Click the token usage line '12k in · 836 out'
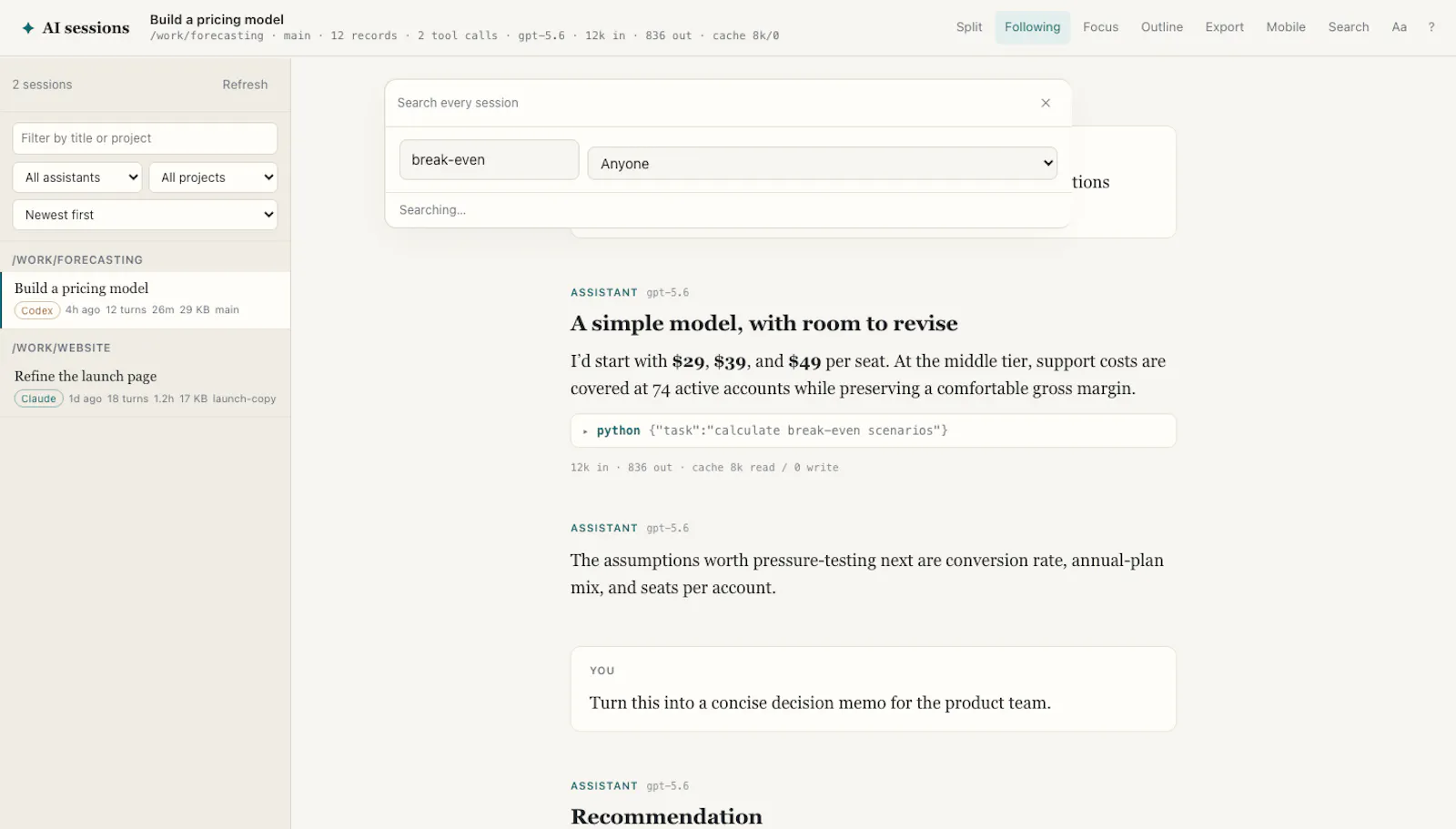 704,468
